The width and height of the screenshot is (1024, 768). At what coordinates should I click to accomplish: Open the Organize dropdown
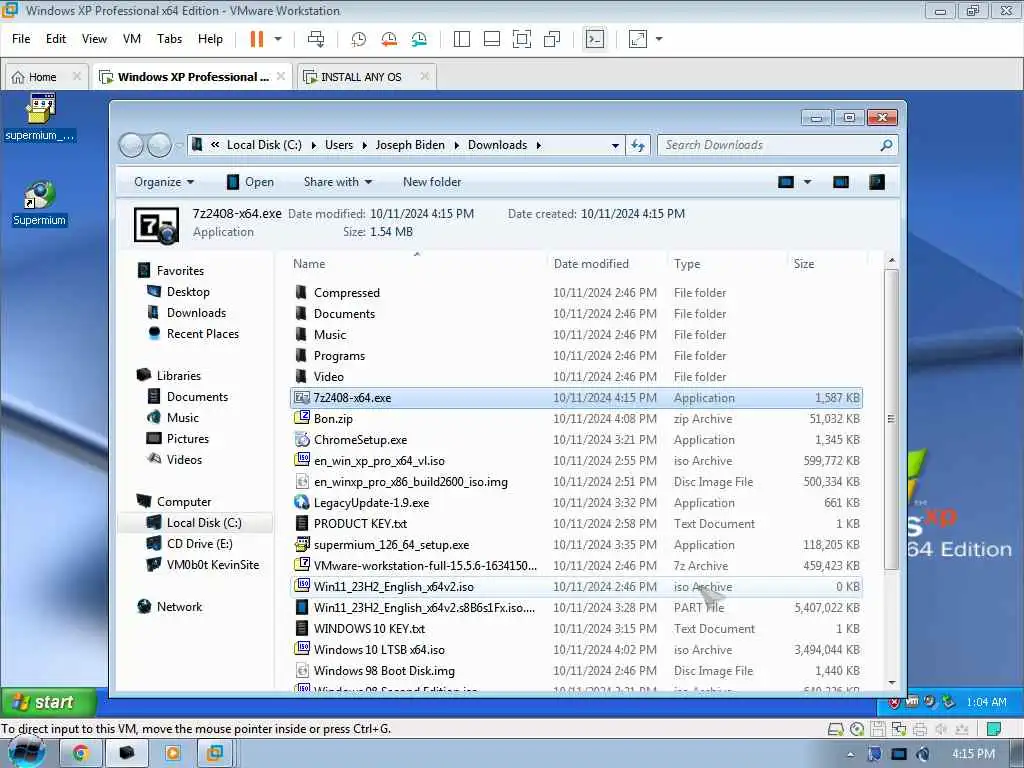click(163, 182)
